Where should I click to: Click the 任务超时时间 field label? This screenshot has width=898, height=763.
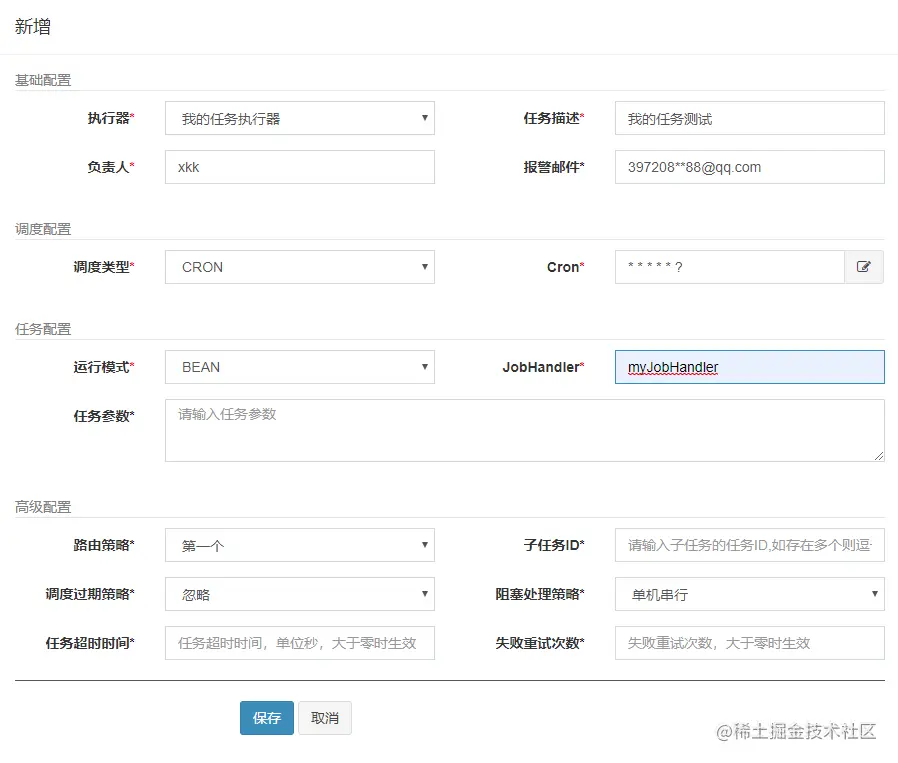point(90,643)
